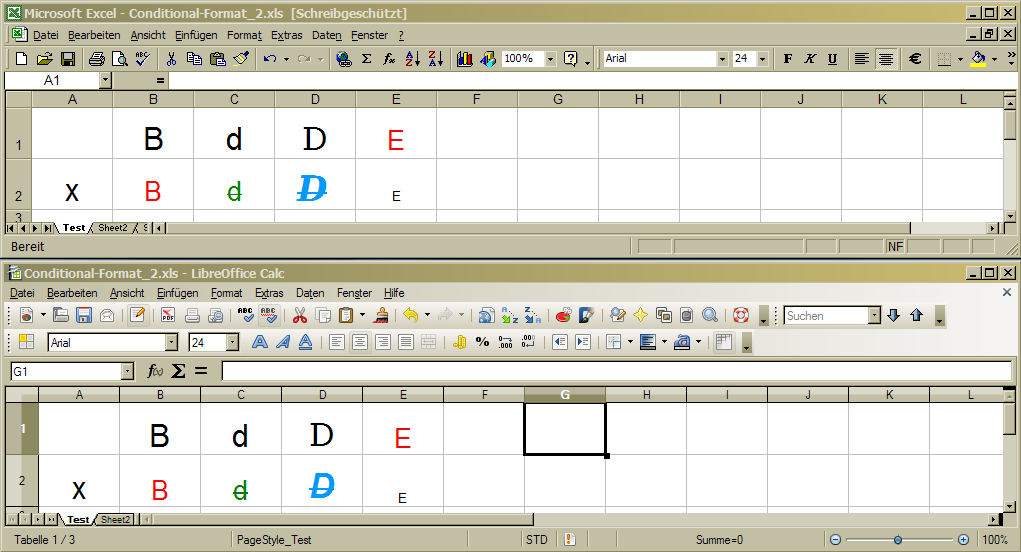This screenshot has width=1021, height=552.
Task: Open the Excel zoom 100% dropdown
Action: 550,59
